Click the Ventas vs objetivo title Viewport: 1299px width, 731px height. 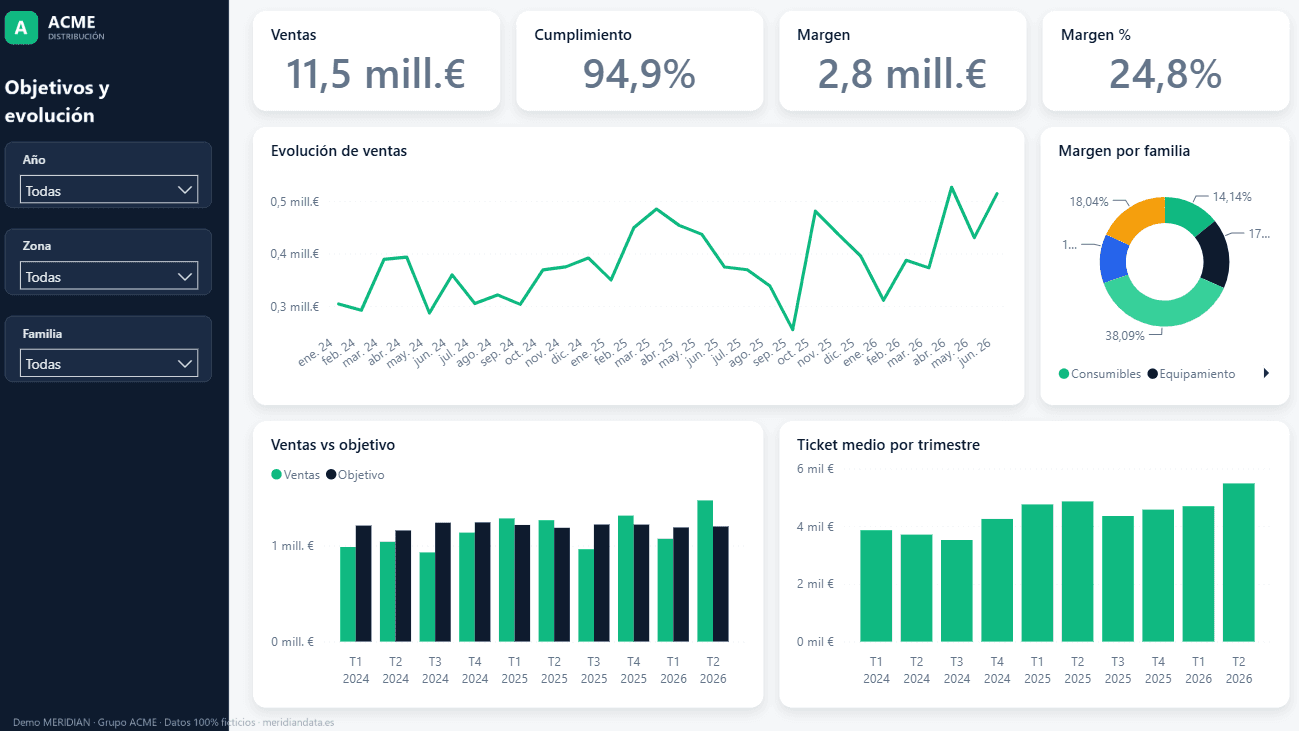pyautogui.click(x=333, y=445)
